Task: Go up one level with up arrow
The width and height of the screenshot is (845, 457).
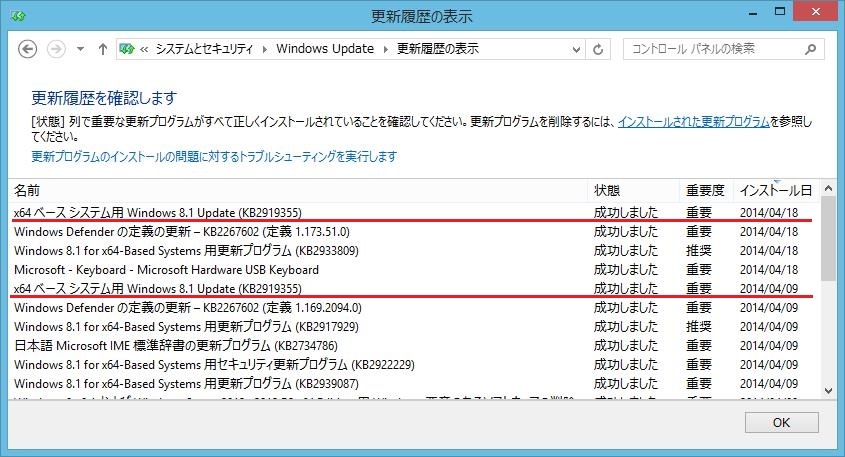Action: (x=102, y=49)
